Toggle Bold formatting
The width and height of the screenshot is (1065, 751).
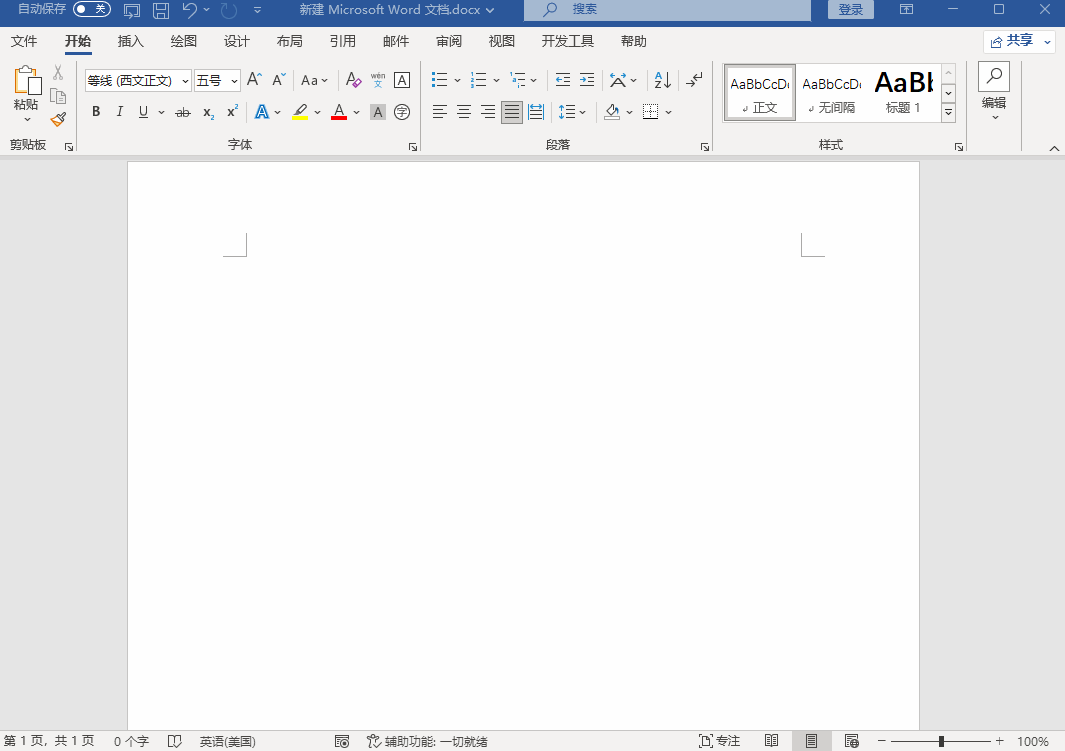[x=96, y=112]
